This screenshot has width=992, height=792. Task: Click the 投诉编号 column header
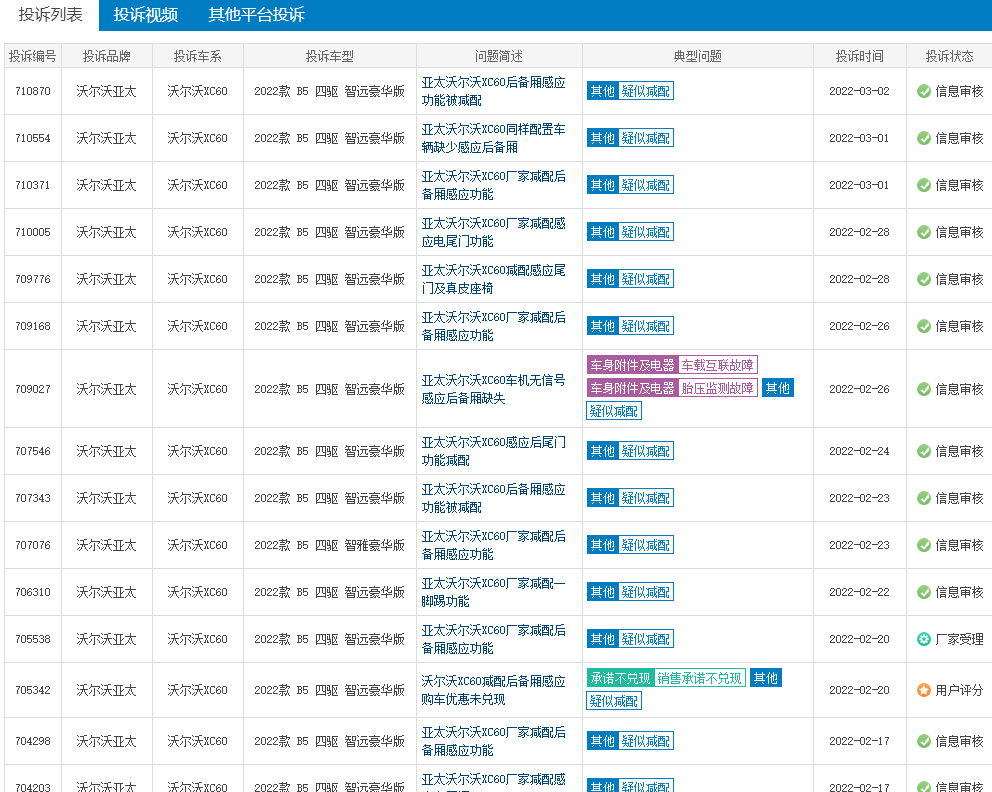pos(32,56)
